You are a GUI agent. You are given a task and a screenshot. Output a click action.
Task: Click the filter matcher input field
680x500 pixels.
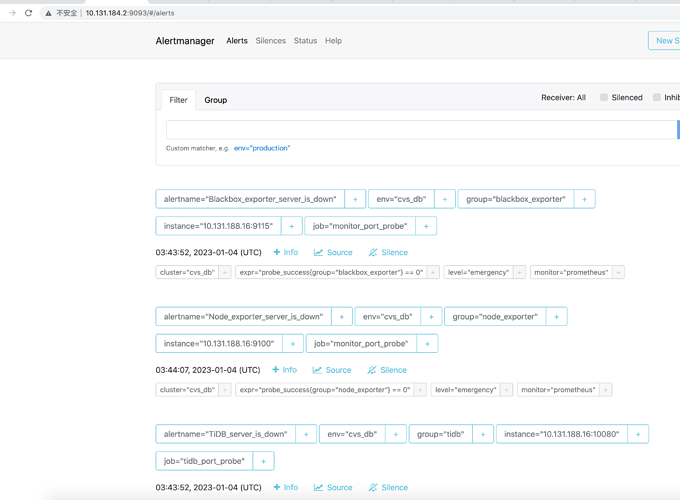click(x=421, y=130)
